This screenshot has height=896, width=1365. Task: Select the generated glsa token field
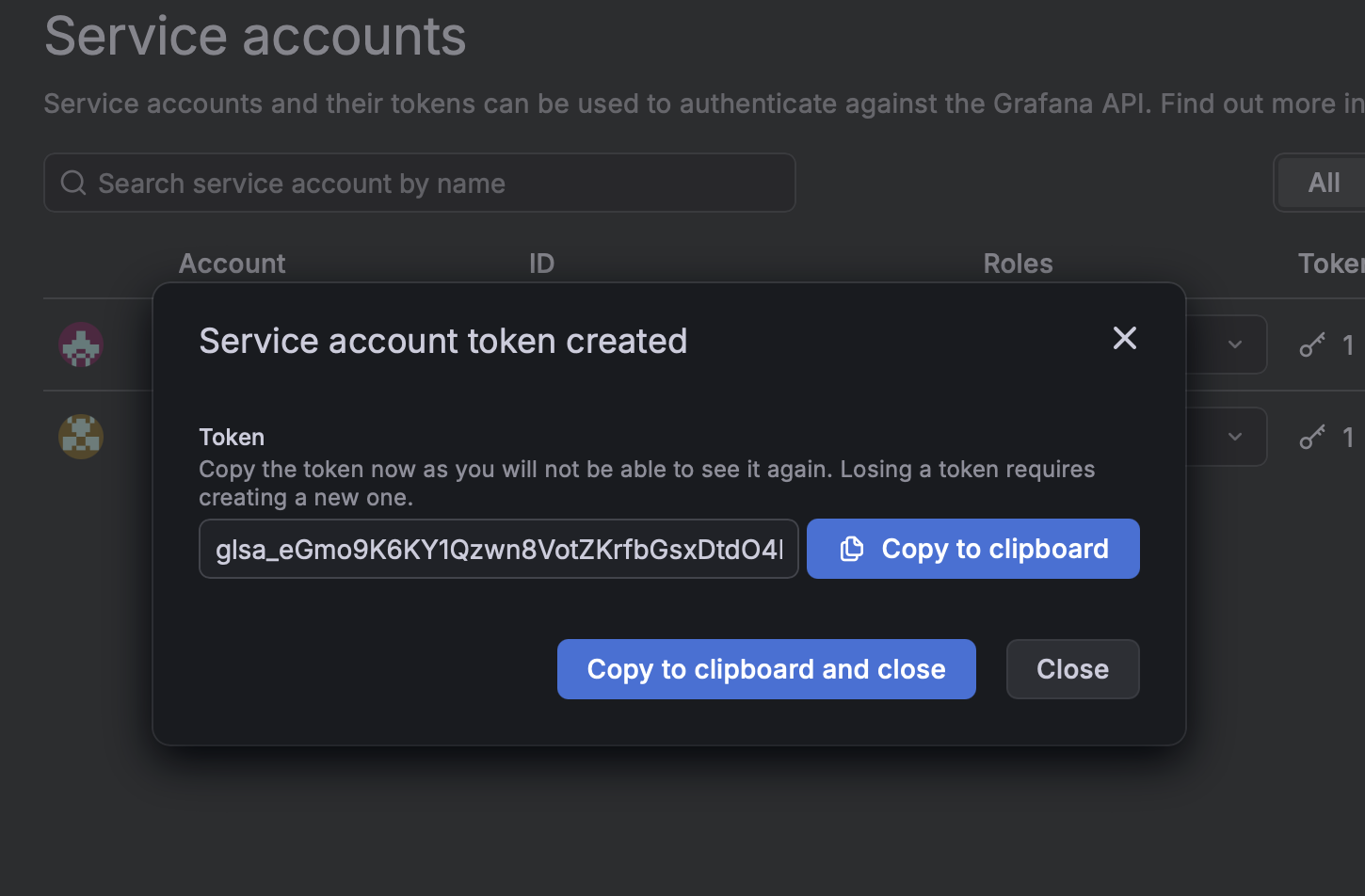499,549
